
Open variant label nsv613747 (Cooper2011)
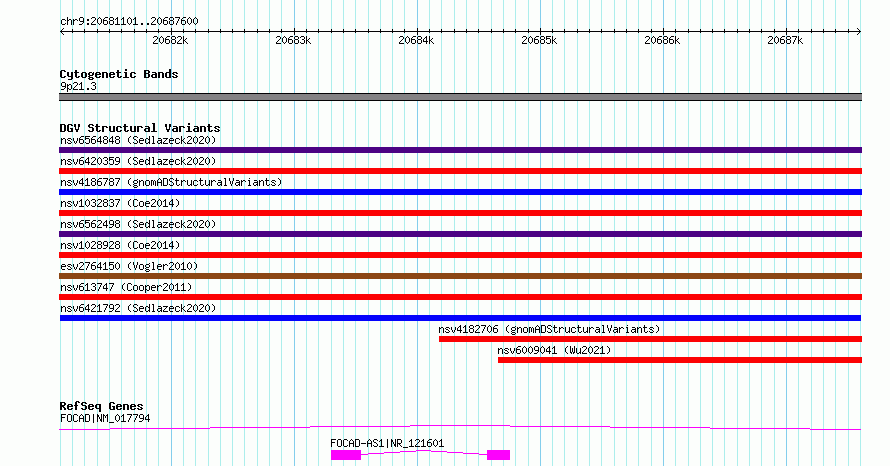coord(126,287)
